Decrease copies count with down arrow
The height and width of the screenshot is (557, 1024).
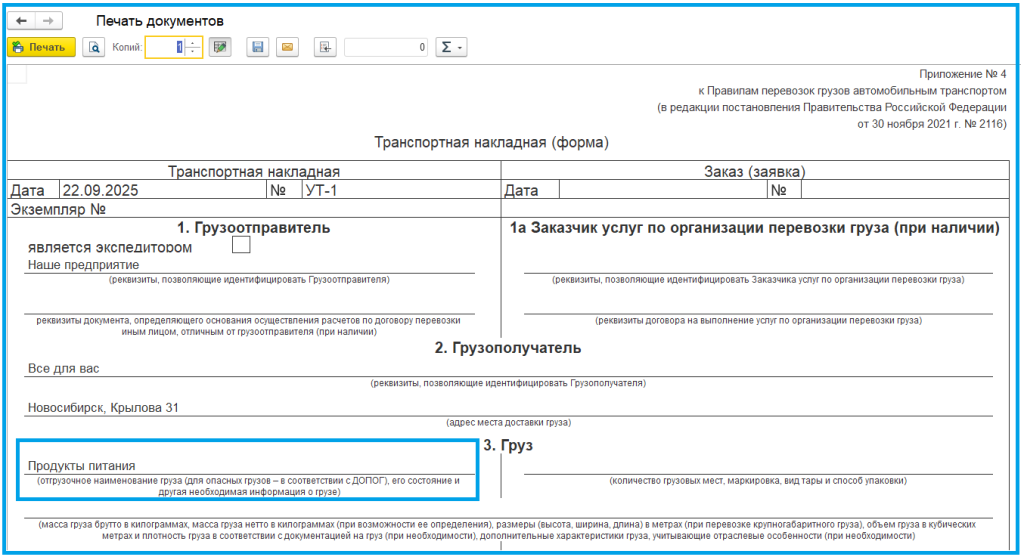click(193, 52)
